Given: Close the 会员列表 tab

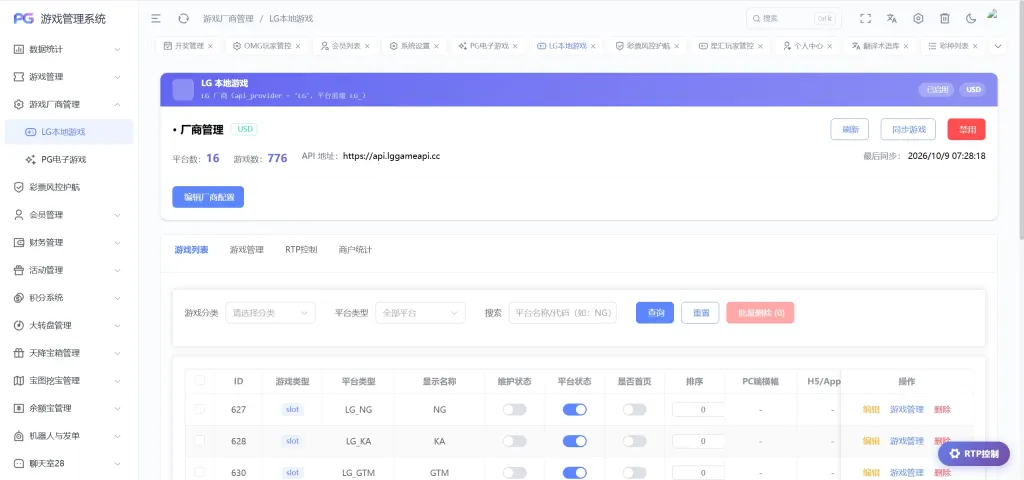Looking at the screenshot, I should tap(367, 46).
